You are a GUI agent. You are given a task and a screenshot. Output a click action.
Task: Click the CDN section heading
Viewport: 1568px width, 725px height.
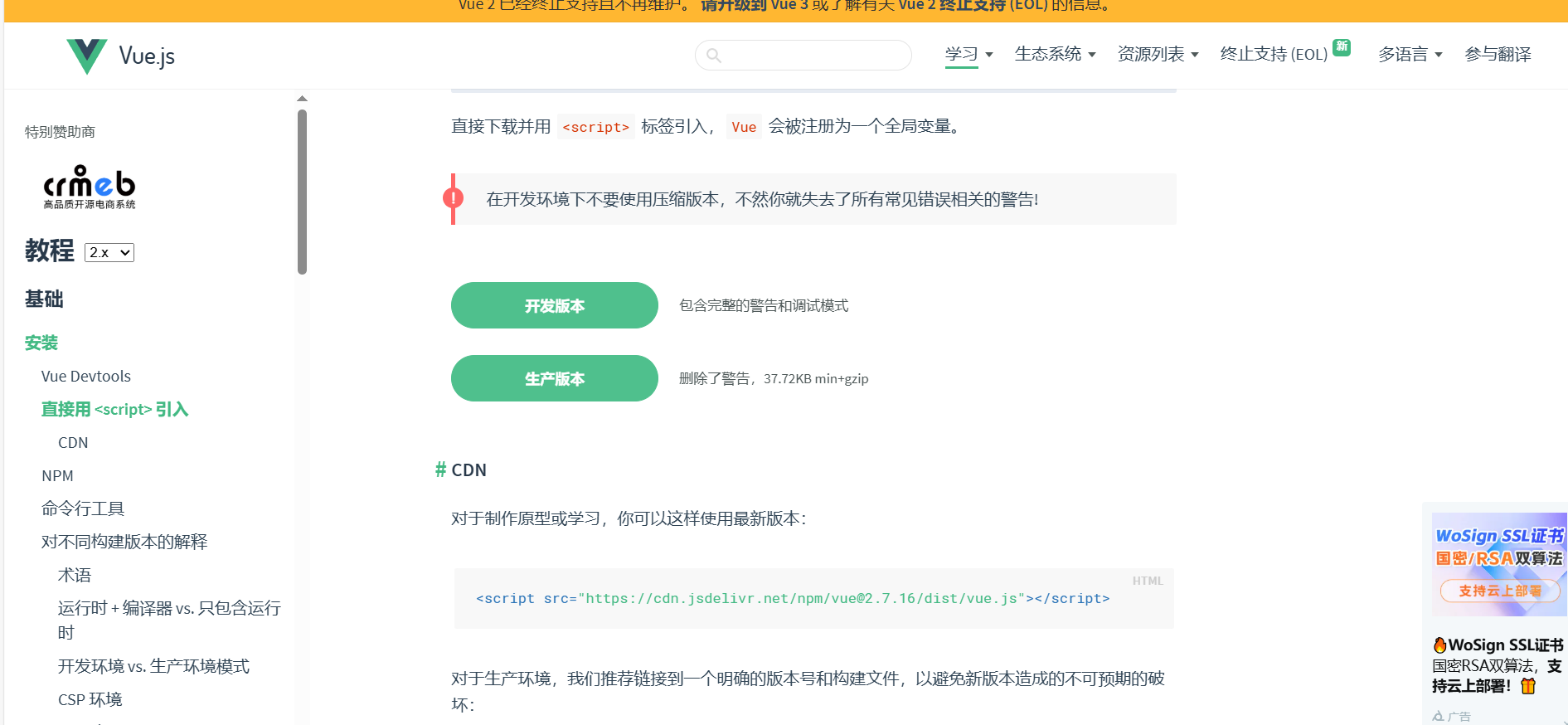pos(468,470)
